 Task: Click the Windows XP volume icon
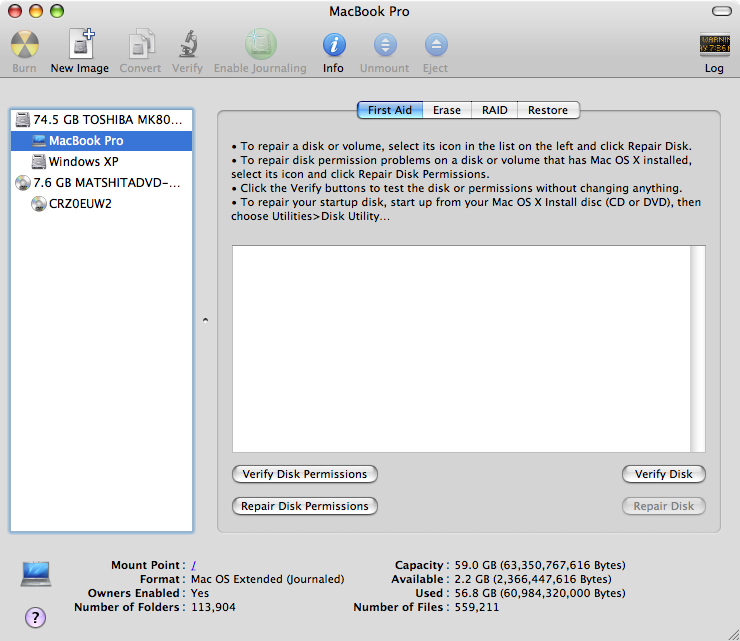39,161
